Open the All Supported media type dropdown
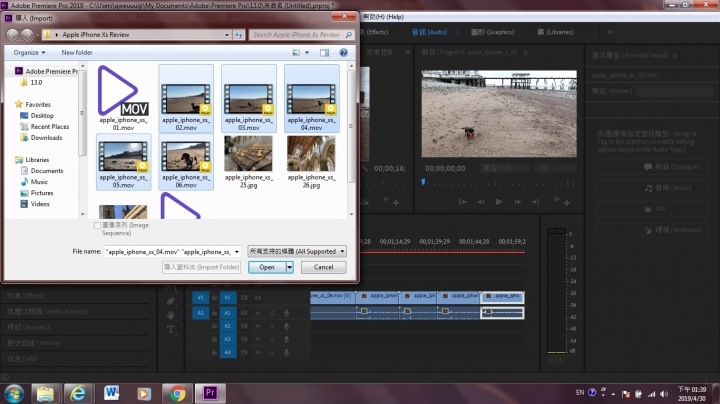This screenshot has width=720, height=404. 297,251
